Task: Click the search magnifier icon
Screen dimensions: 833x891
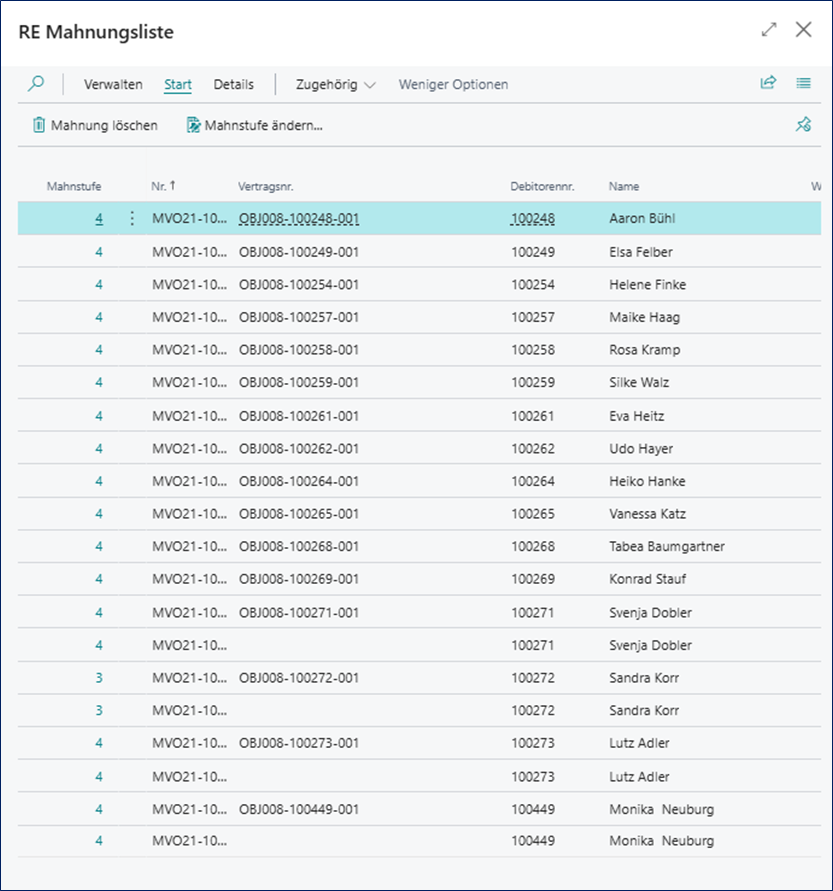Action: (36, 84)
